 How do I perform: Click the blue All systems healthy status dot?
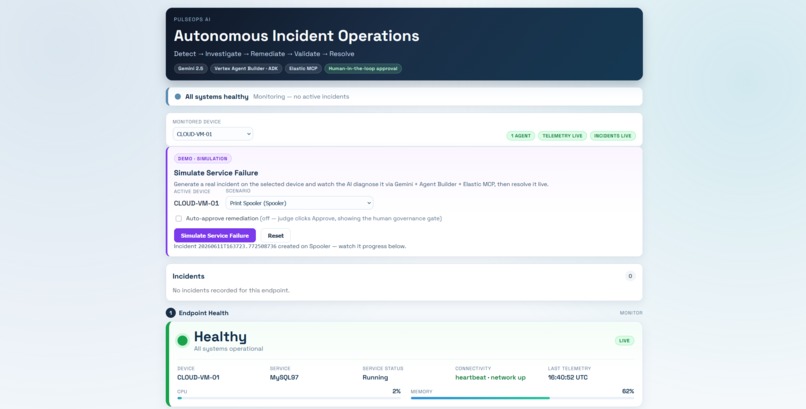point(178,97)
